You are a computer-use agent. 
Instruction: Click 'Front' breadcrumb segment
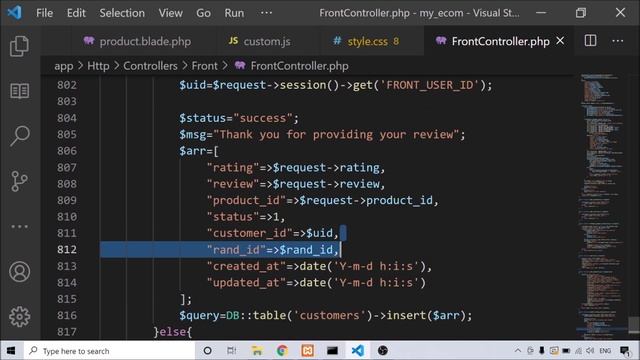click(204, 66)
